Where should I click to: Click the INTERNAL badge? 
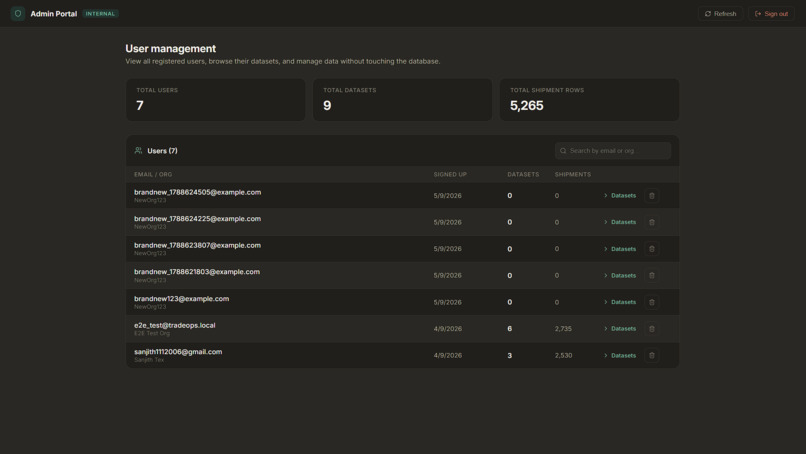tap(100, 14)
